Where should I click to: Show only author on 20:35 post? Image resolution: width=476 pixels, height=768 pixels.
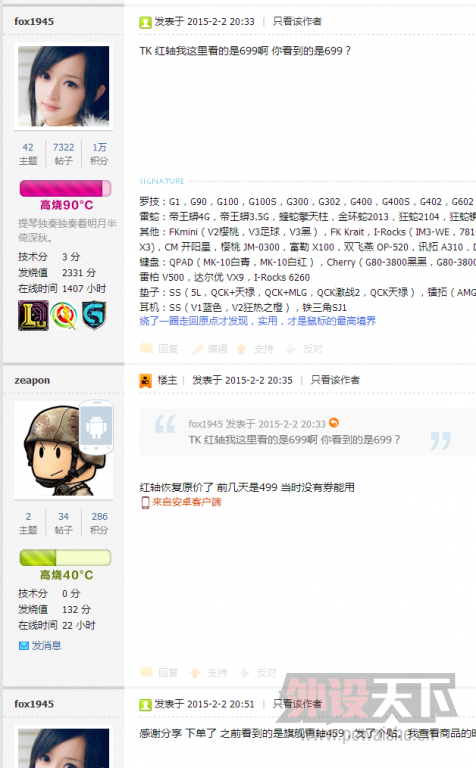coord(335,380)
